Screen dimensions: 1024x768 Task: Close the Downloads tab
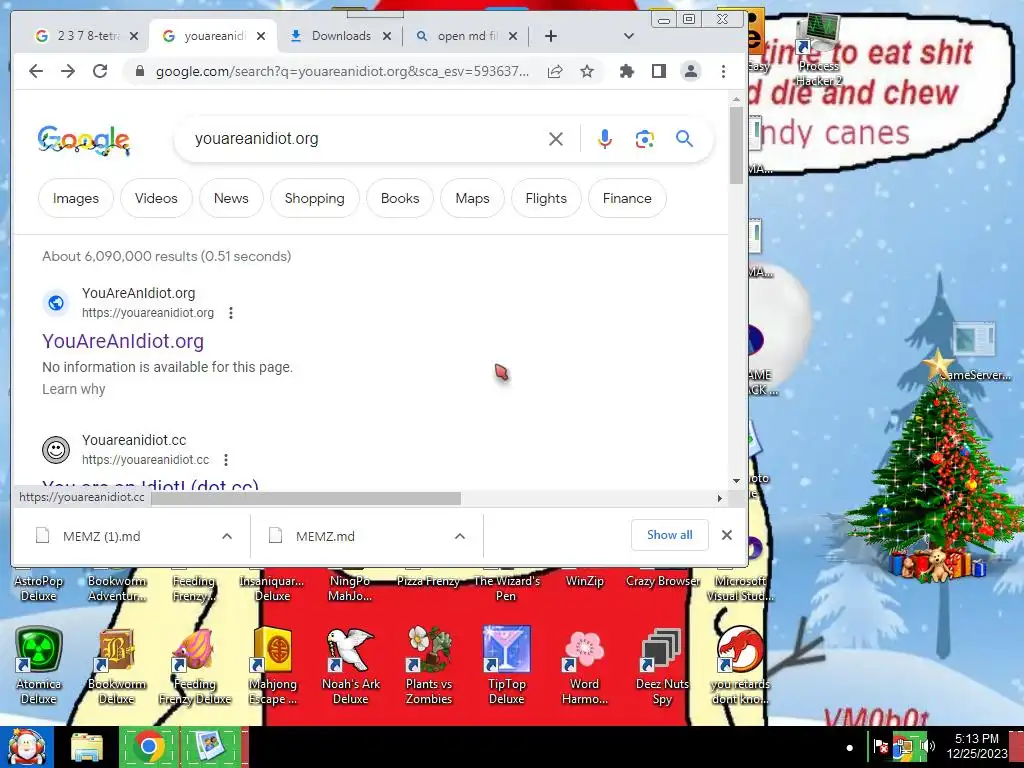387,36
